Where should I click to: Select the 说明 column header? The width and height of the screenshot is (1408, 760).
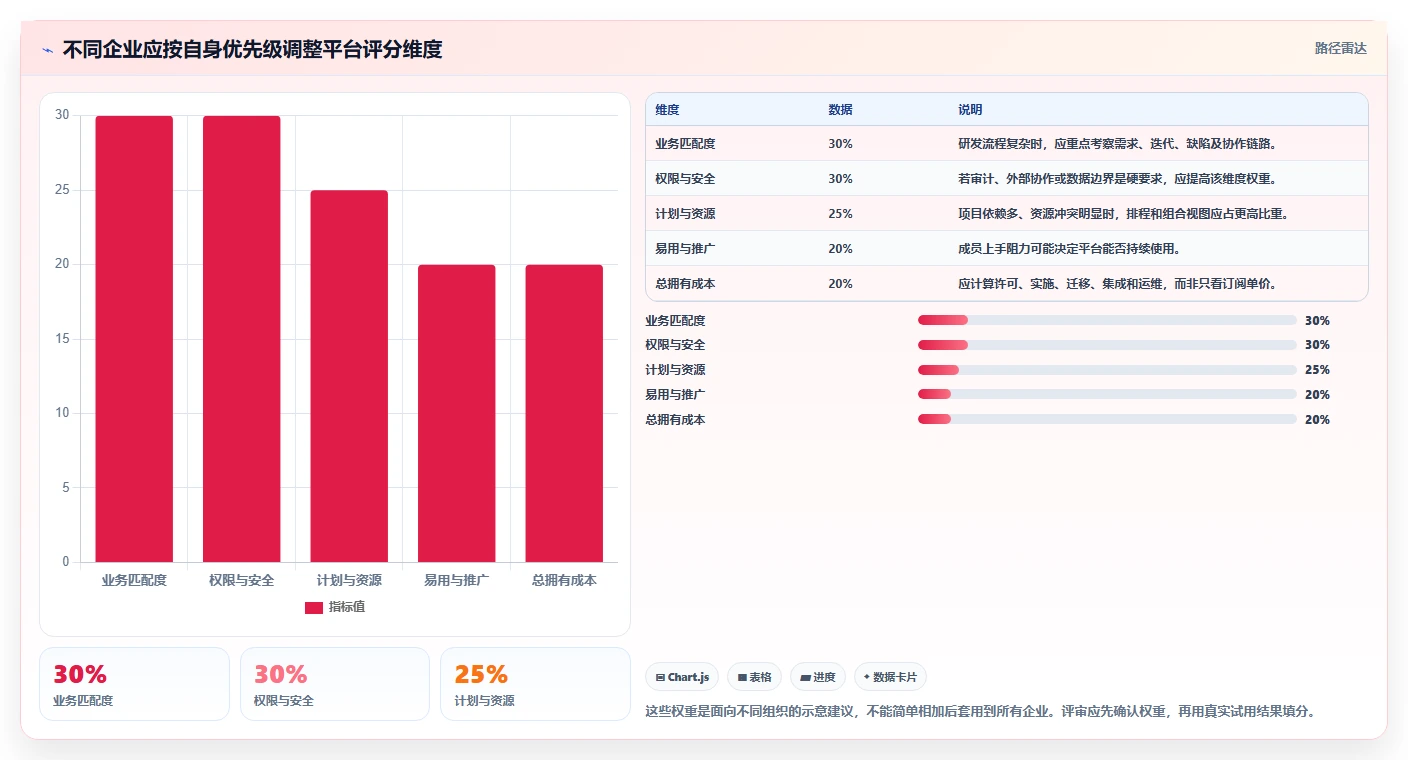[x=970, y=109]
